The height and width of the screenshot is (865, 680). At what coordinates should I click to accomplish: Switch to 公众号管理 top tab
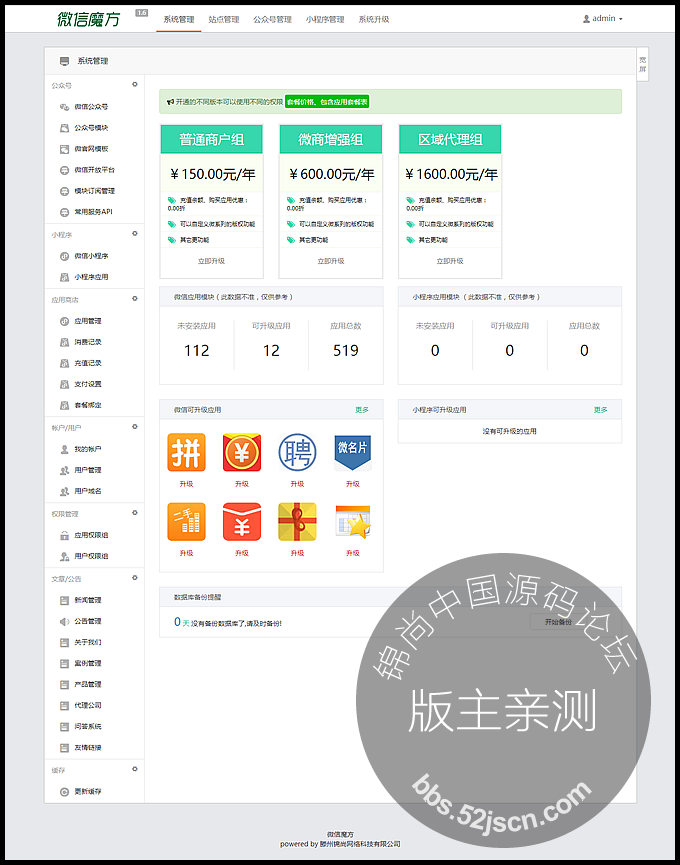click(272, 19)
